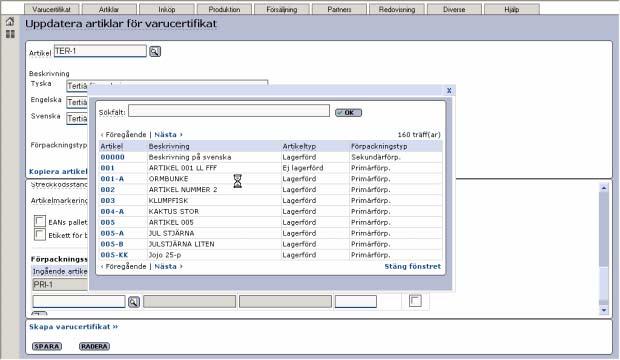Select article 005-B in the list
Viewport: 620px width, 360px height.
tap(112, 244)
